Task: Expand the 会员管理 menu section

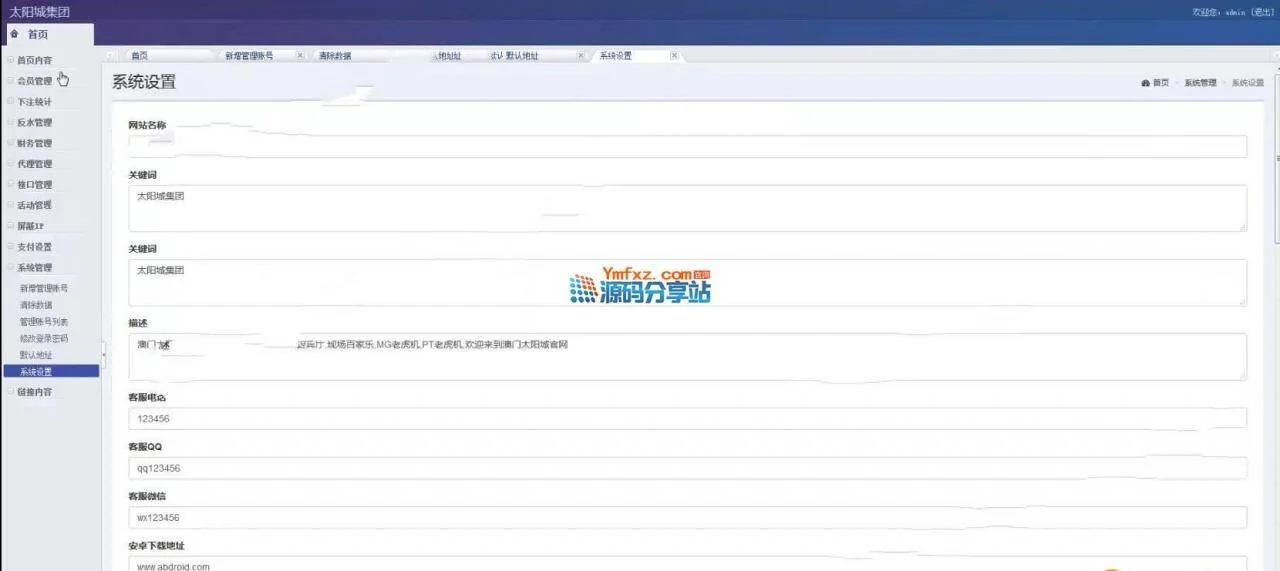Action: [34, 81]
